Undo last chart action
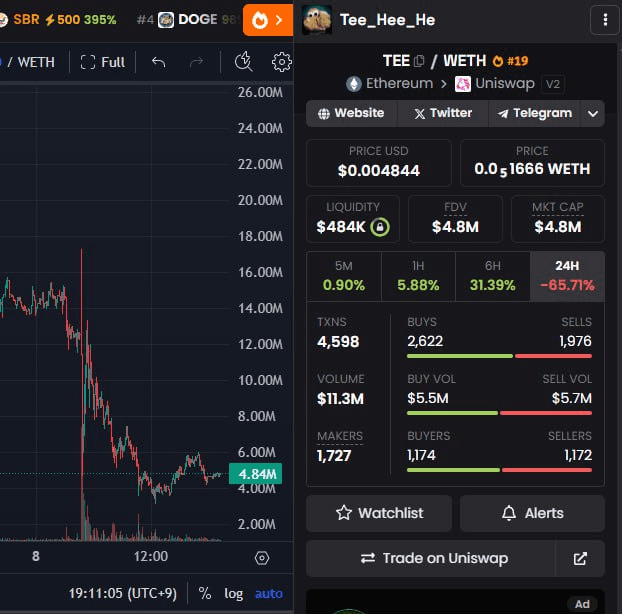 [159, 62]
